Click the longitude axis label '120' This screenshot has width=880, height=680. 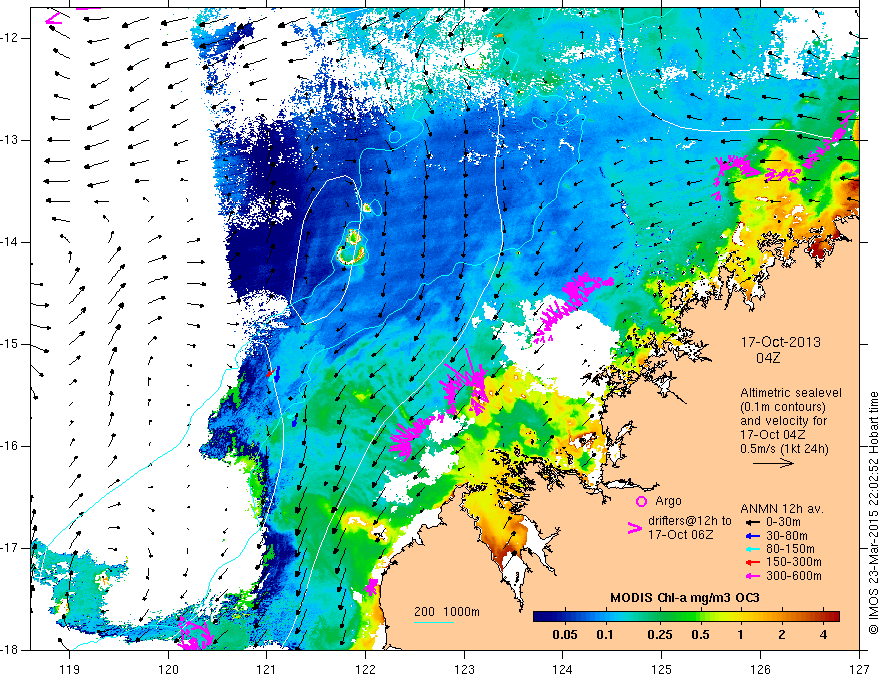pyautogui.click(x=168, y=669)
